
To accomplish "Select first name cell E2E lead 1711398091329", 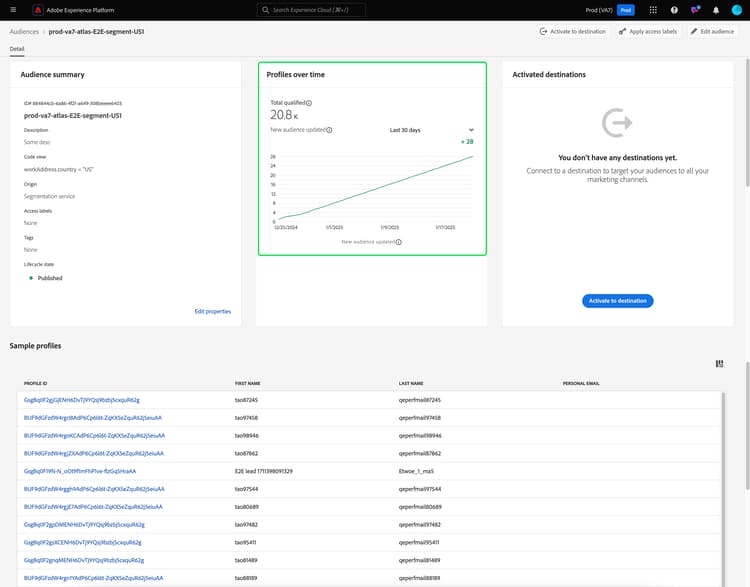I will 264,471.
